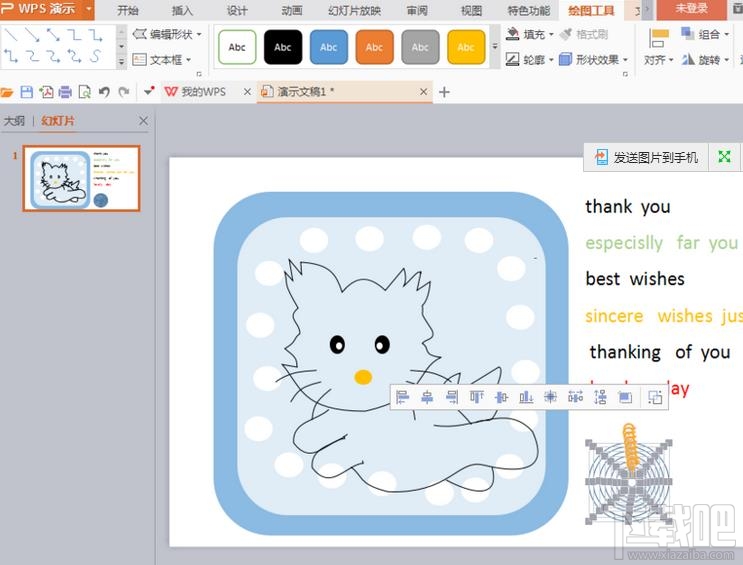Switch to the 动画 ribbon tab
743x565 pixels.
pos(291,10)
